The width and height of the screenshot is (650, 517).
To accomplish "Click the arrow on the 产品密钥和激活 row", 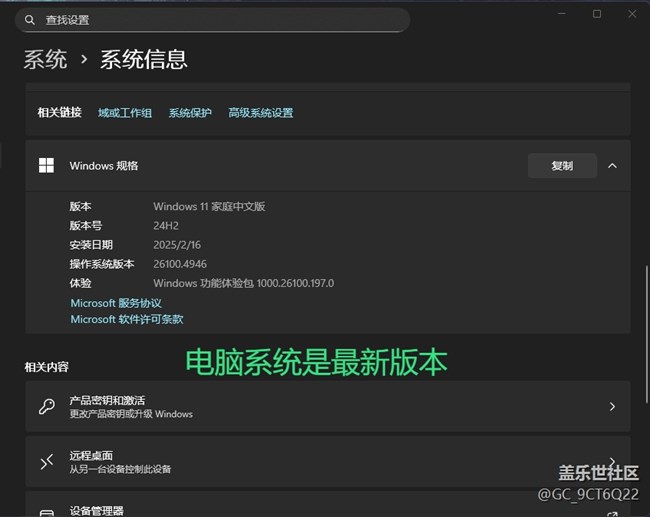I will (x=612, y=407).
